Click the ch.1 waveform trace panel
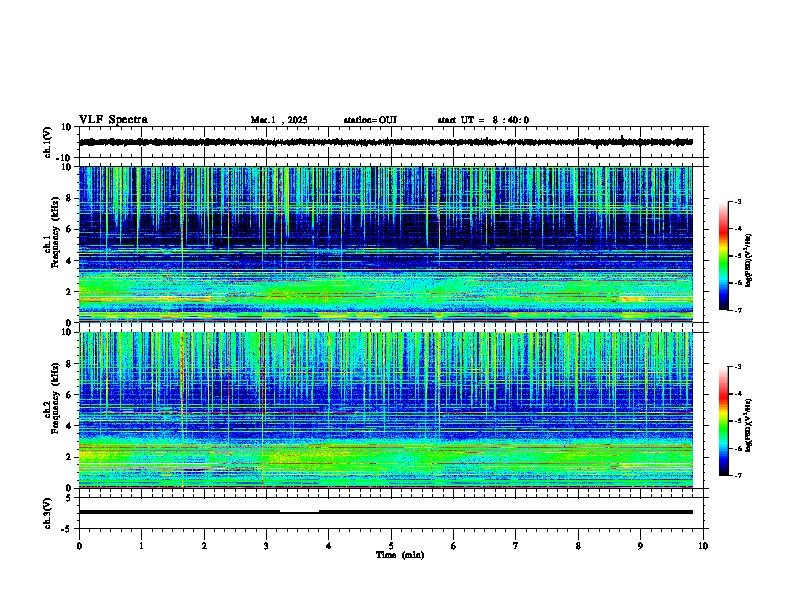 (x=391, y=142)
